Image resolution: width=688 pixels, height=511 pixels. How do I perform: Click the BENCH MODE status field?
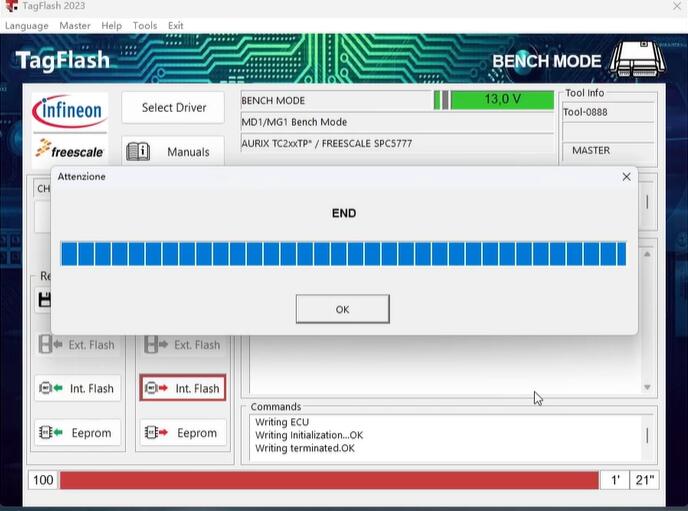click(x=336, y=100)
